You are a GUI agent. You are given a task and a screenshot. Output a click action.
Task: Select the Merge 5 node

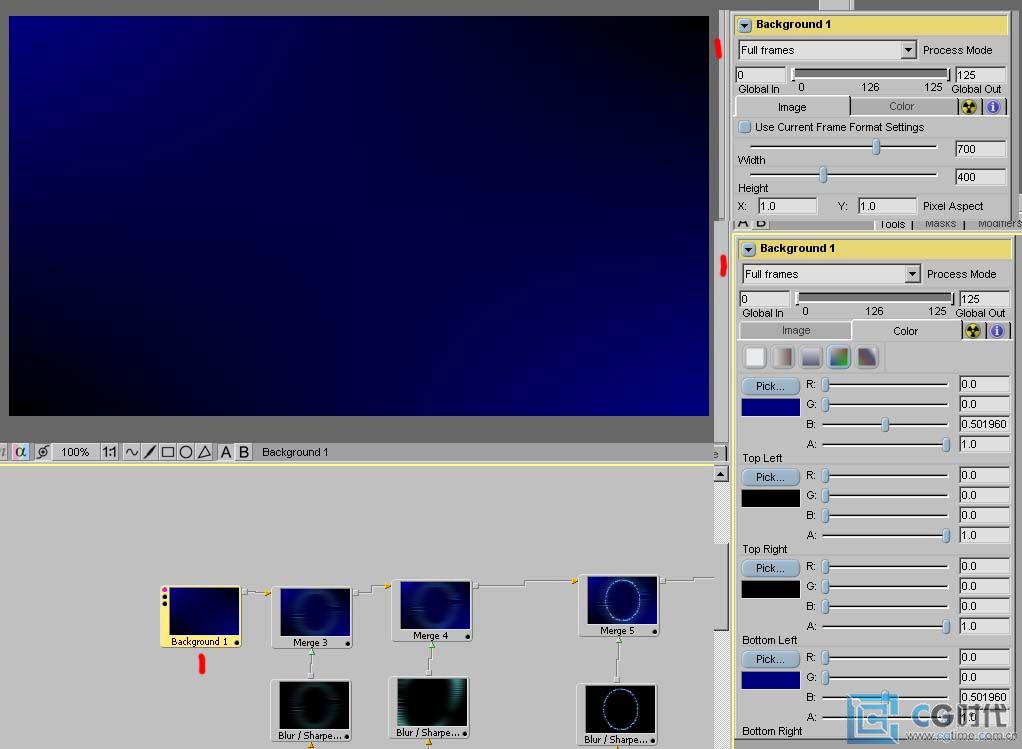pyautogui.click(x=619, y=606)
